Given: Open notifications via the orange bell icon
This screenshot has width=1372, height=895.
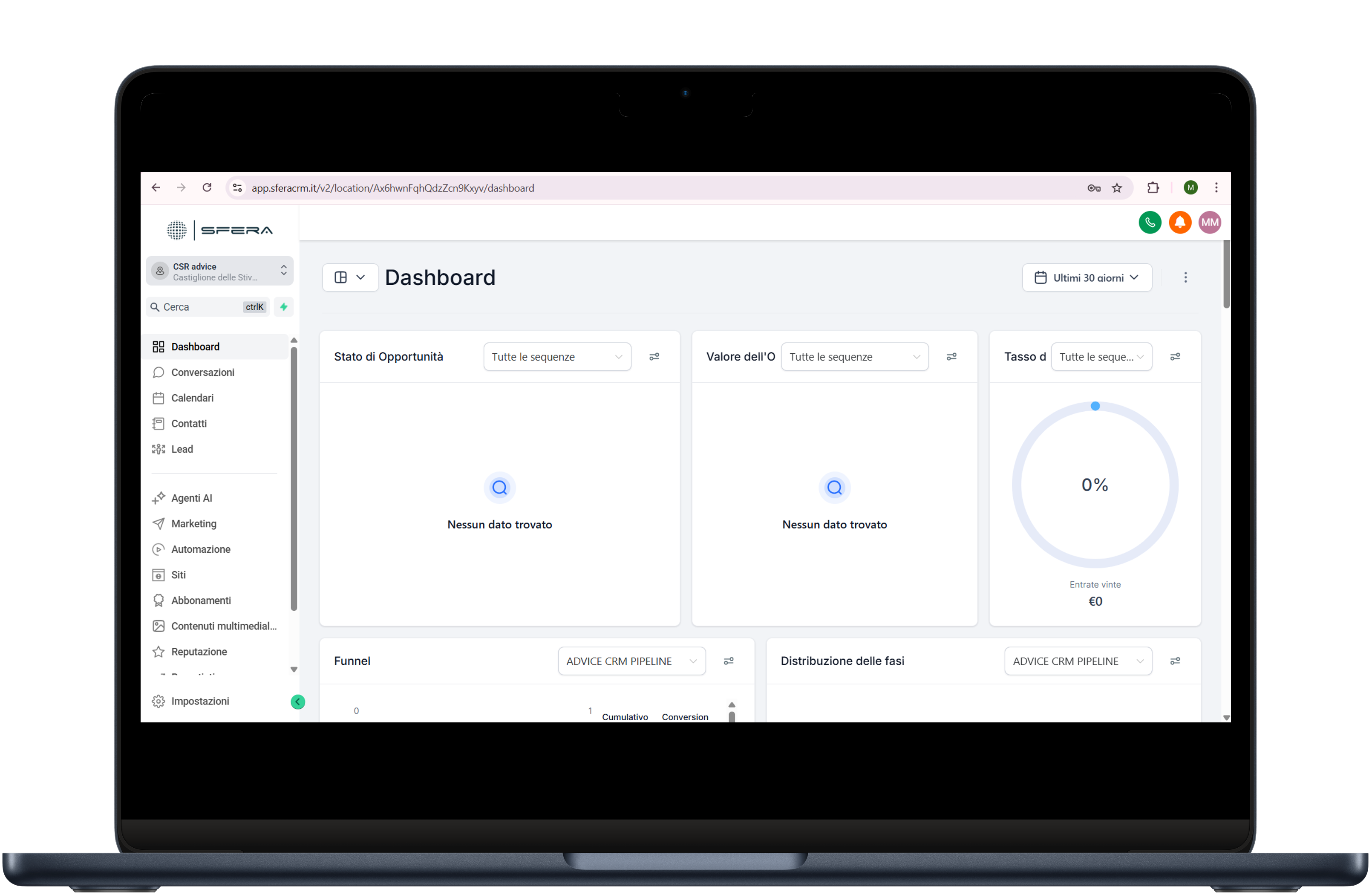Looking at the screenshot, I should coord(1179,222).
